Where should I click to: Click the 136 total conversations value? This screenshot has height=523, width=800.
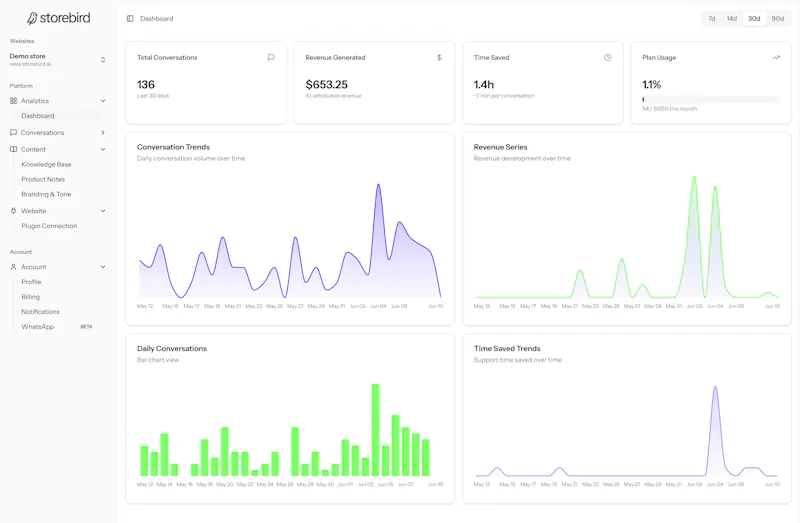(x=146, y=85)
